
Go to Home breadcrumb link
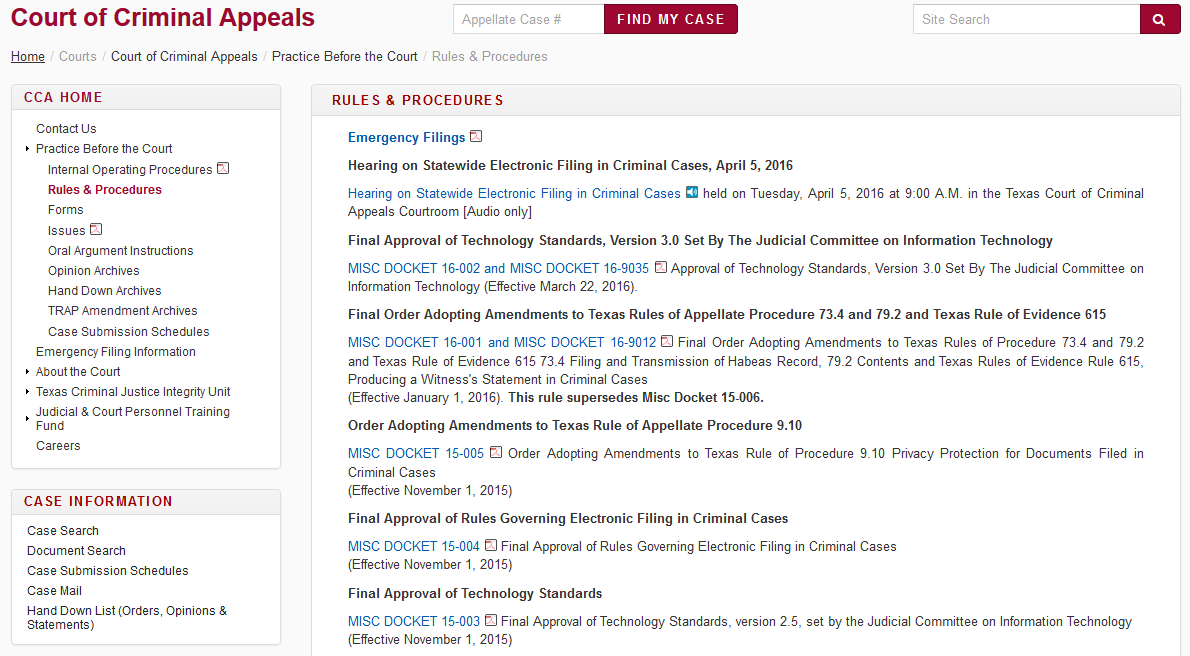click(27, 56)
